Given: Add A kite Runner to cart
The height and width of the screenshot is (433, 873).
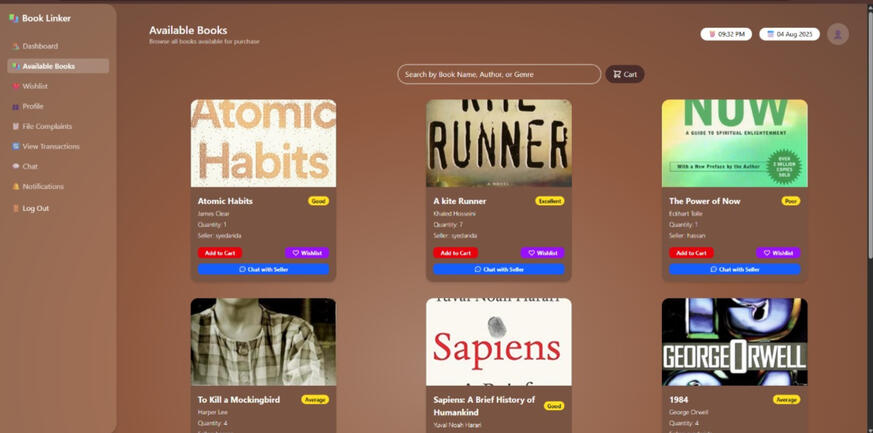Looking at the screenshot, I should 455,253.
